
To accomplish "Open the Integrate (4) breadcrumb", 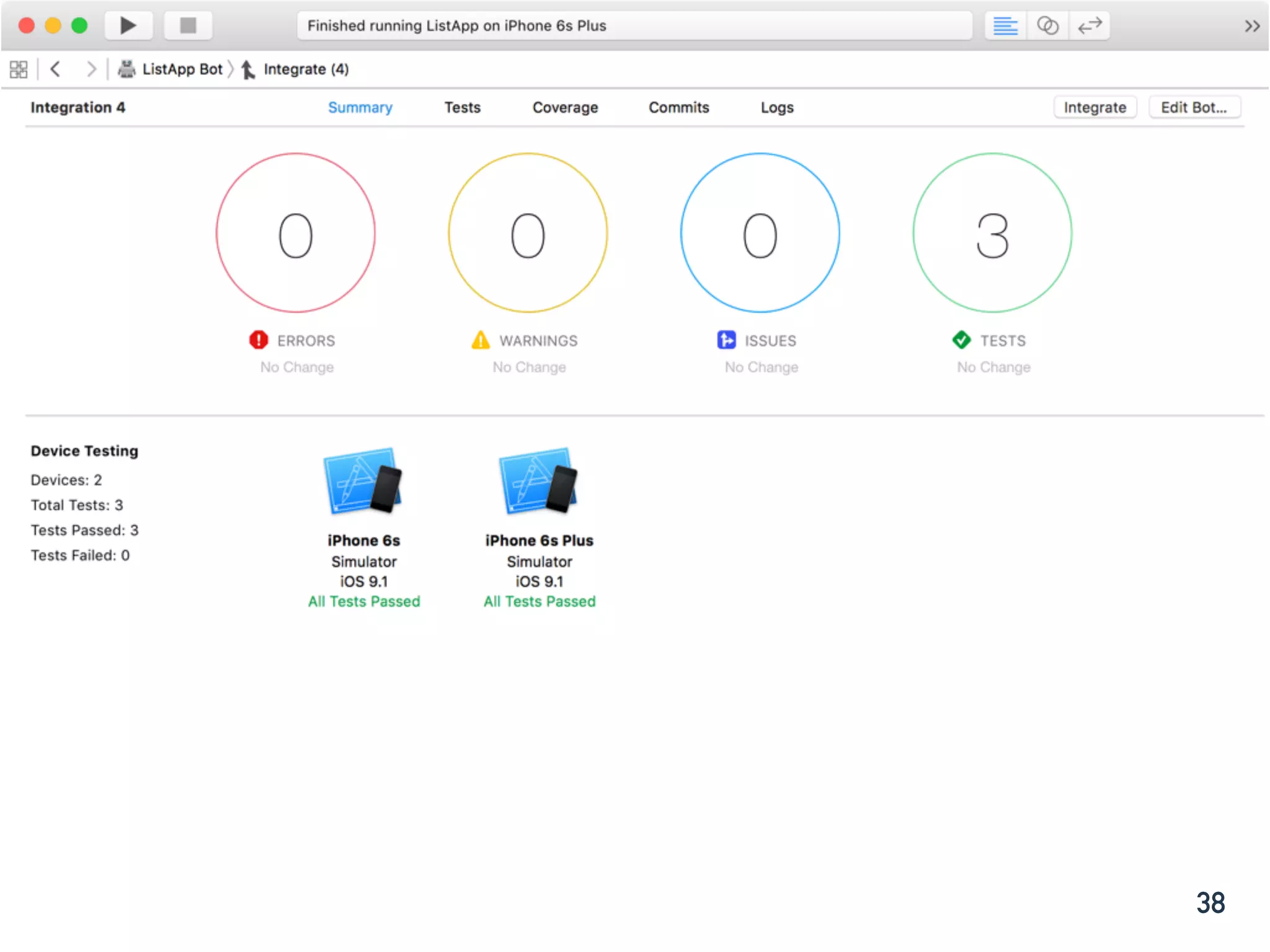I will (x=305, y=69).
